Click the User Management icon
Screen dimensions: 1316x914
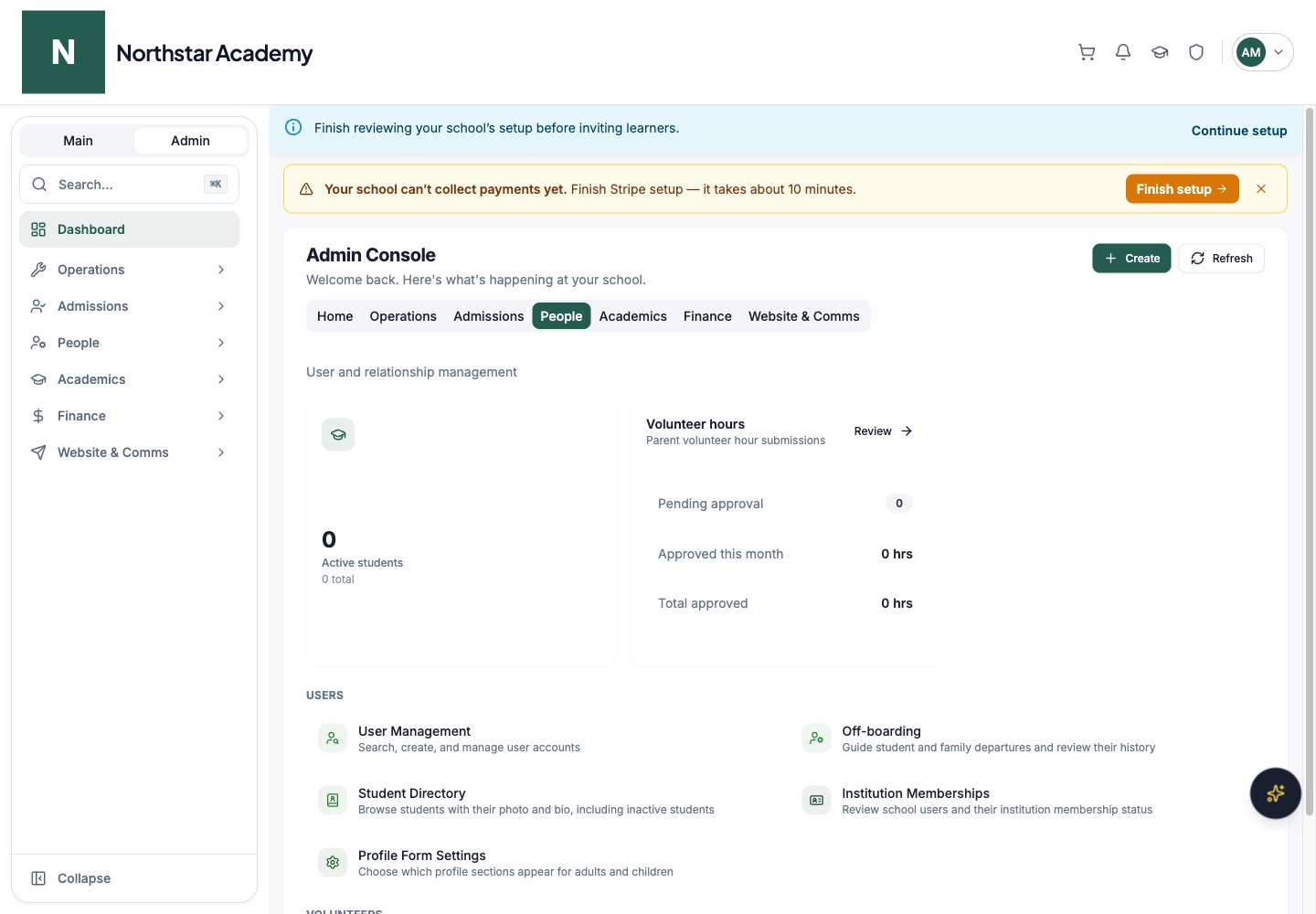click(x=333, y=739)
